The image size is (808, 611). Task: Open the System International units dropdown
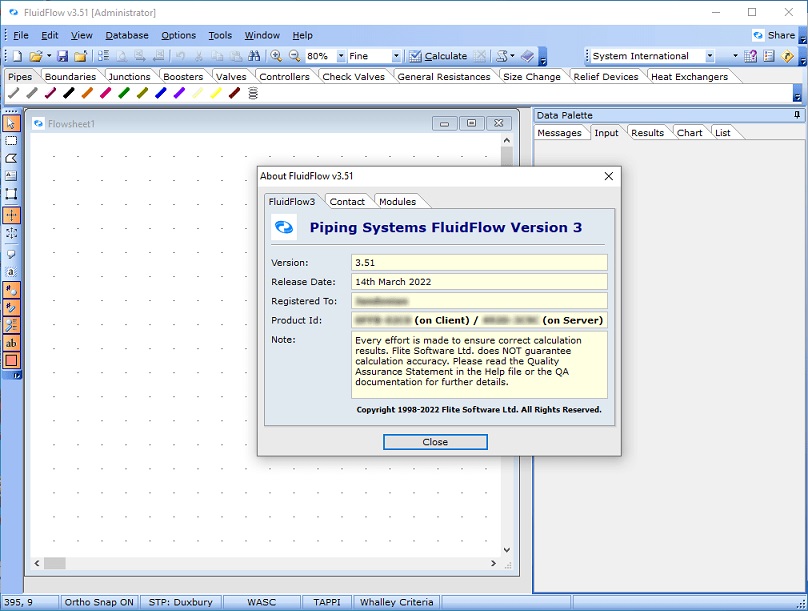[x=710, y=56]
